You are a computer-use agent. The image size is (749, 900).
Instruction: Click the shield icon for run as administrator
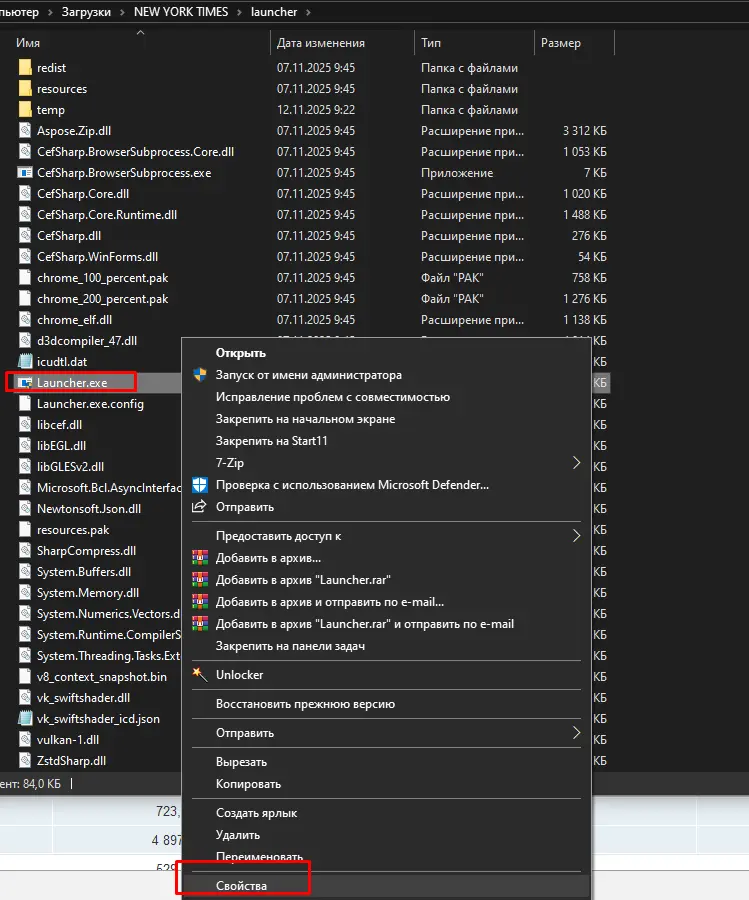pyautogui.click(x=199, y=375)
